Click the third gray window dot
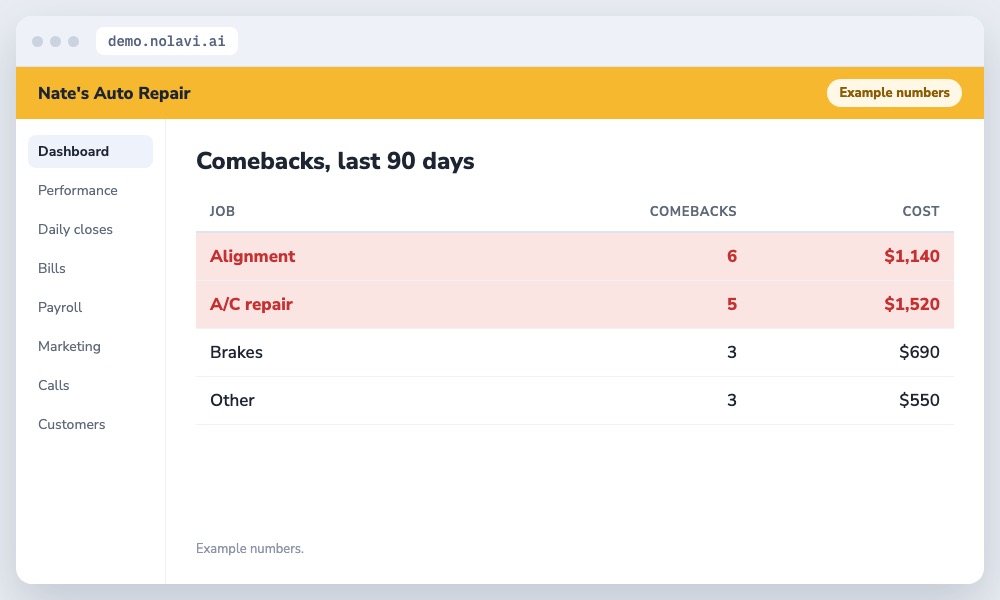Screen dimensions: 1000x600 click(x=73, y=41)
